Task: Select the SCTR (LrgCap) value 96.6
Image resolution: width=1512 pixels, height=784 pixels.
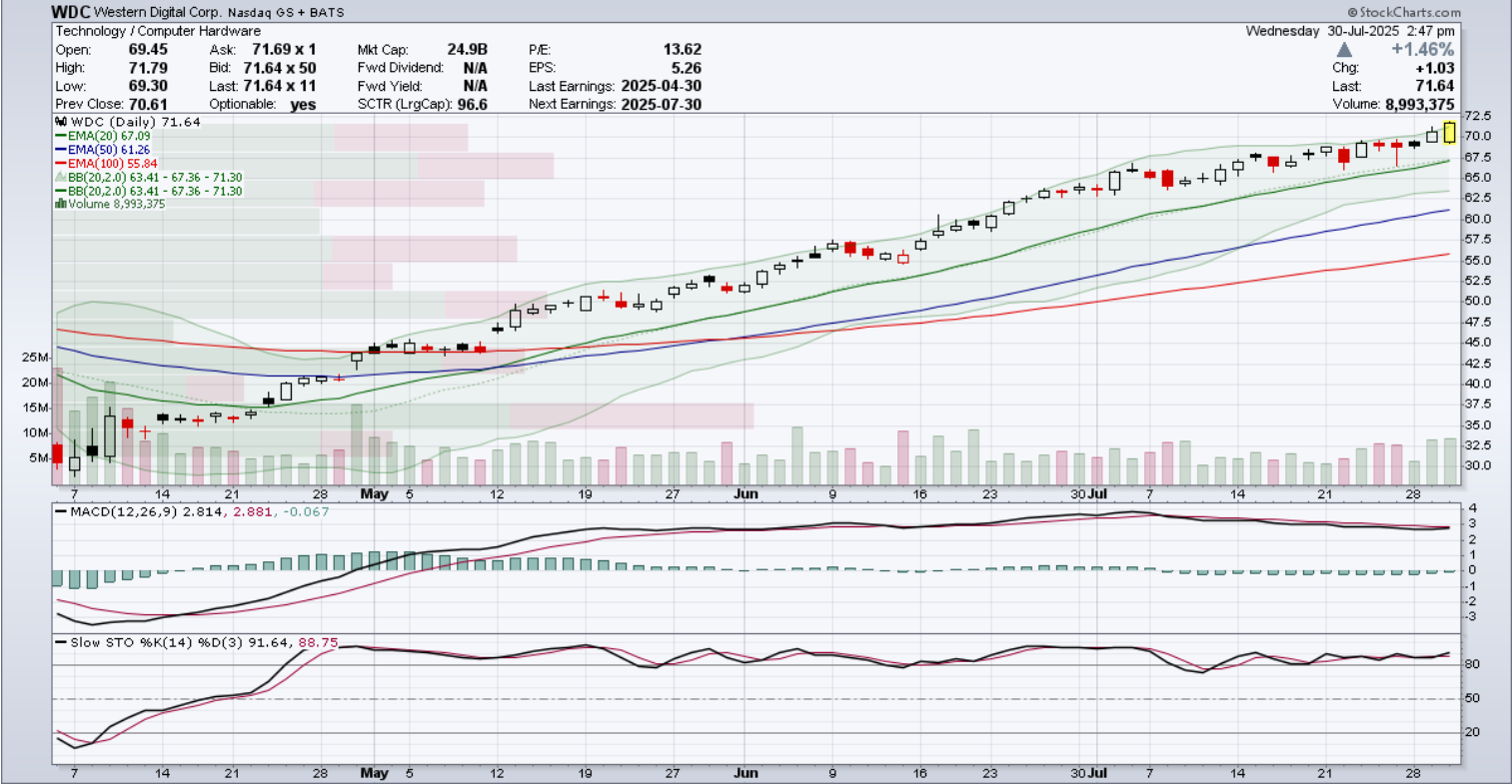Action: click(x=472, y=104)
